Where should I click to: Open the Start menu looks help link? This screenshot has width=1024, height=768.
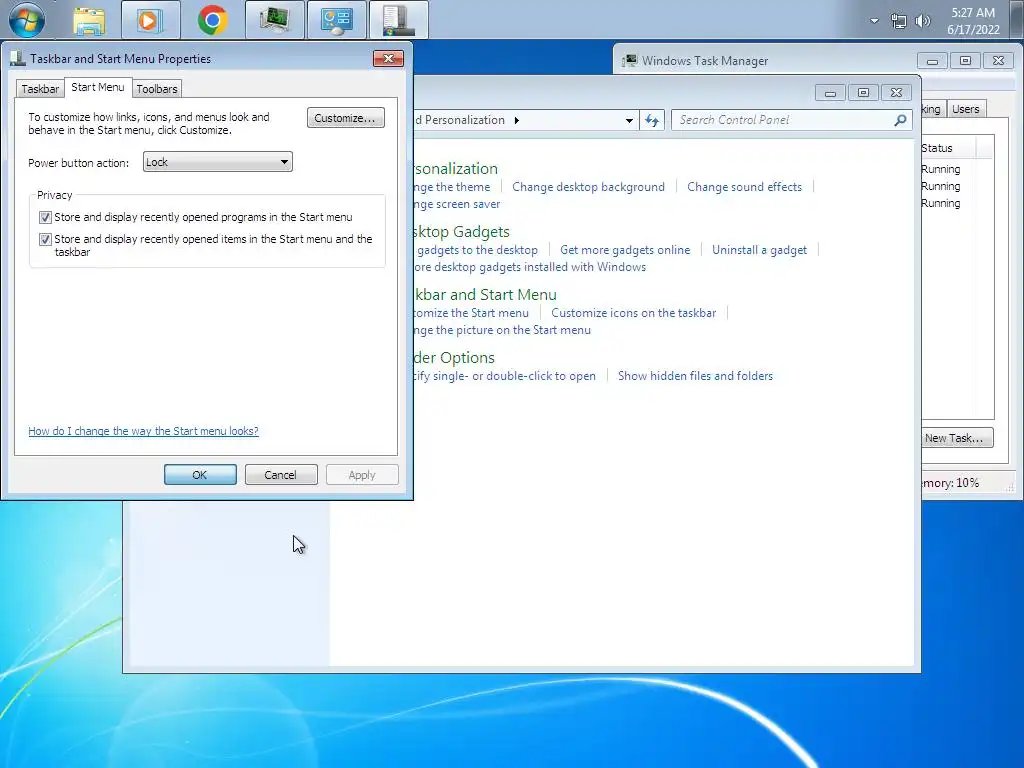click(143, 431)
